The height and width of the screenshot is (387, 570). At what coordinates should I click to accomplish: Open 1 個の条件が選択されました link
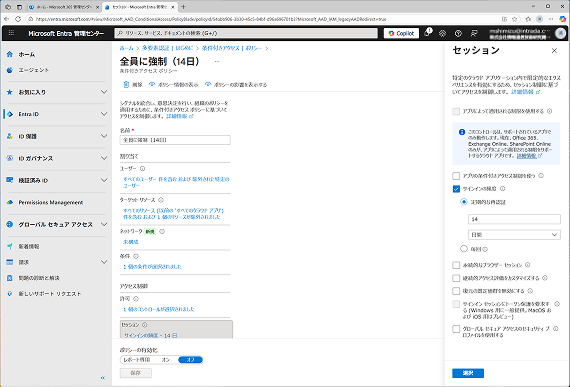[x=152, y=267]
